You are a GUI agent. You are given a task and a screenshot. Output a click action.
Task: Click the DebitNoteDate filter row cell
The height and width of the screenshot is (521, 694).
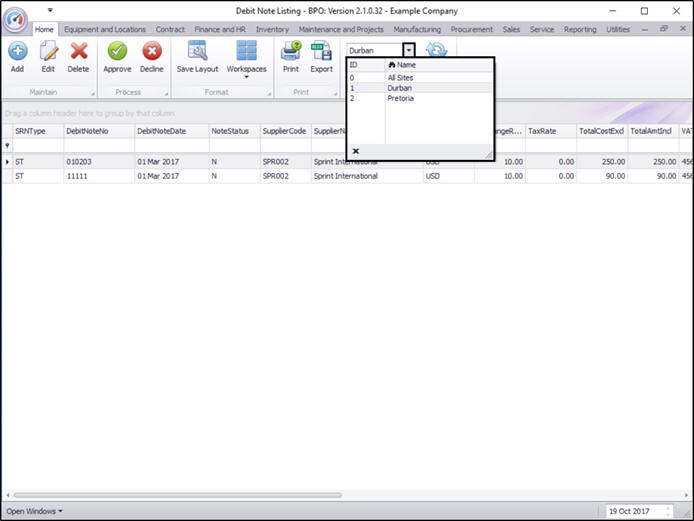coord(172,145)
